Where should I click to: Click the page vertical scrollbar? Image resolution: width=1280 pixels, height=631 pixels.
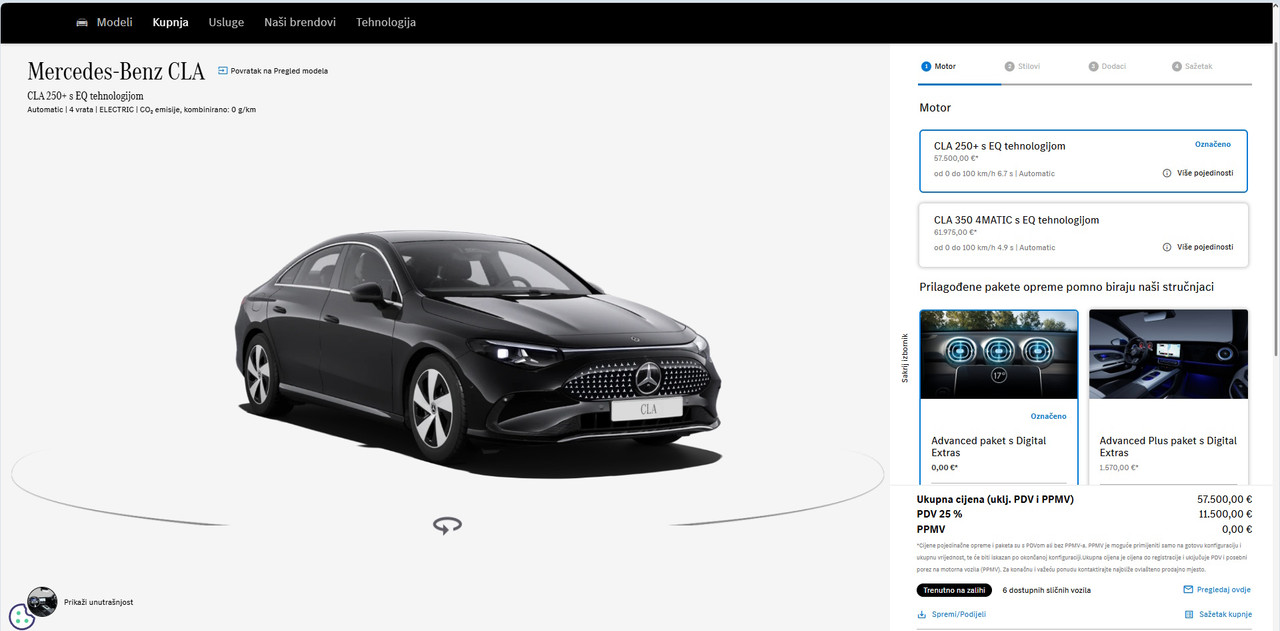pyautogui.click(x=1274, y=200)
